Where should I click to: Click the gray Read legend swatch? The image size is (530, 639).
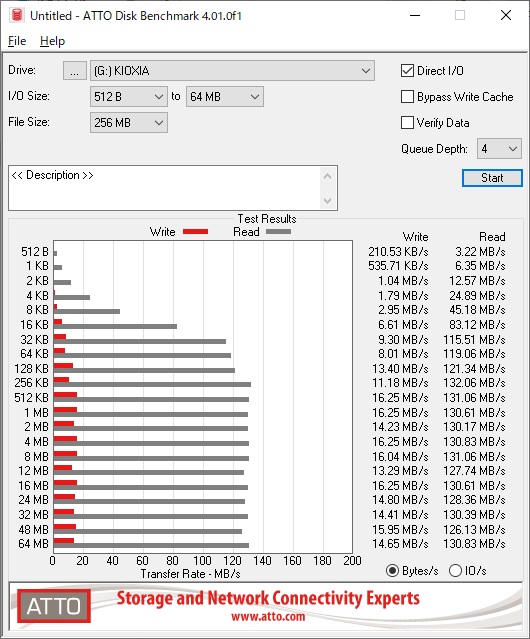click(278, 231)
